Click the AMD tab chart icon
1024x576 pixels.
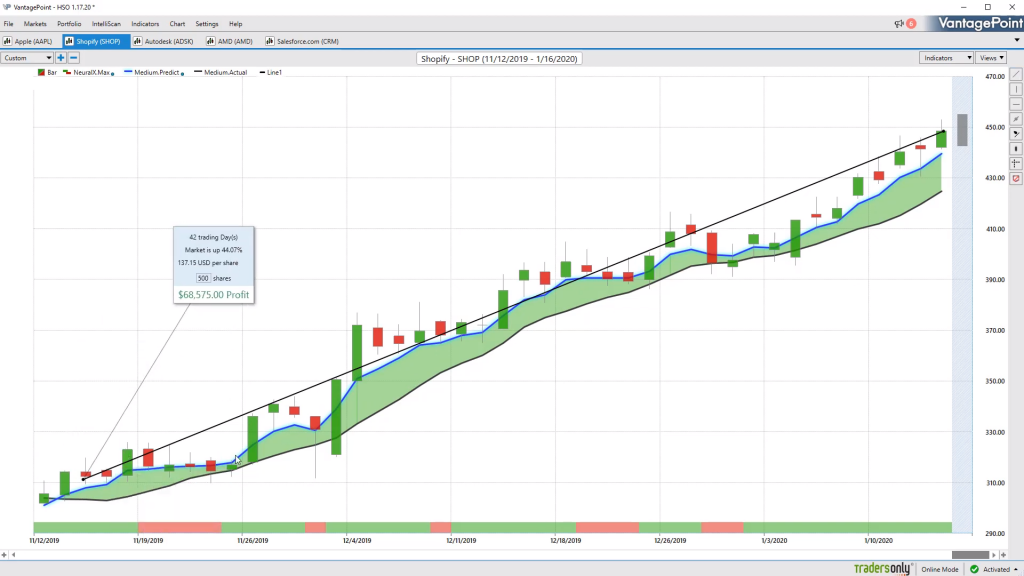(x=210, y=41)
